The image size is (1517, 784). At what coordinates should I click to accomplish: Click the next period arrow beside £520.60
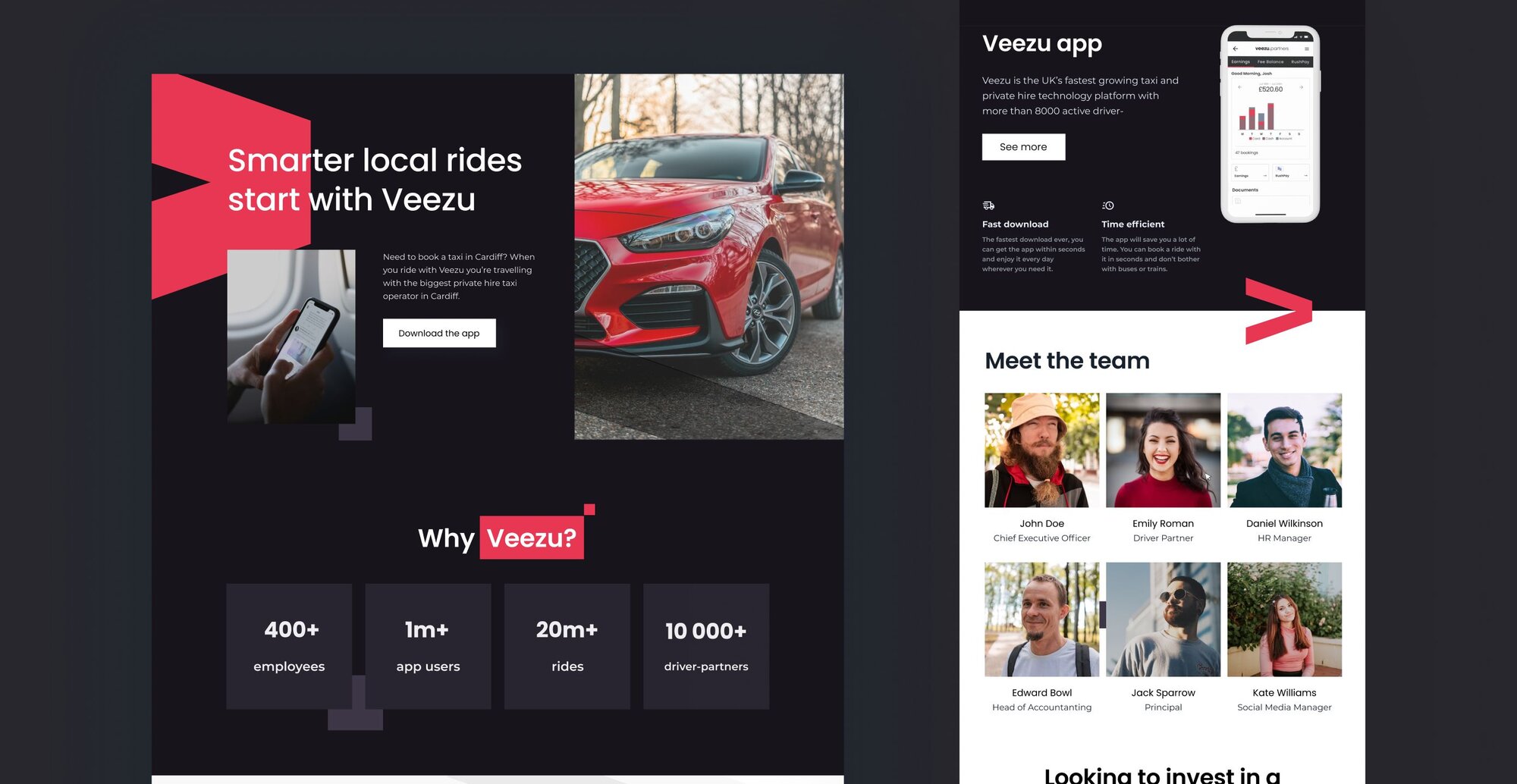tap(1302, 88)
